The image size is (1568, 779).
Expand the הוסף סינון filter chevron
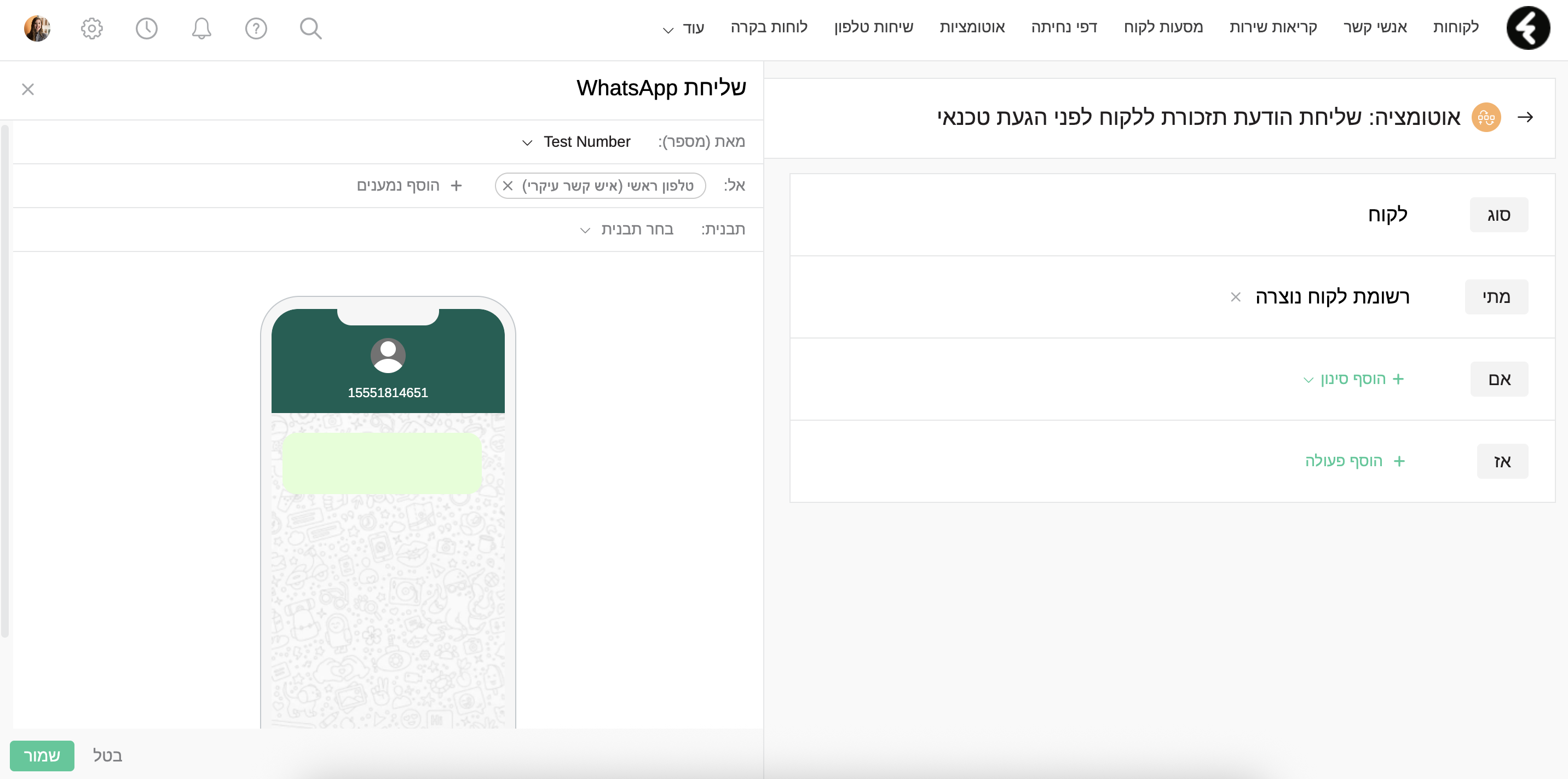(1308, 380)
